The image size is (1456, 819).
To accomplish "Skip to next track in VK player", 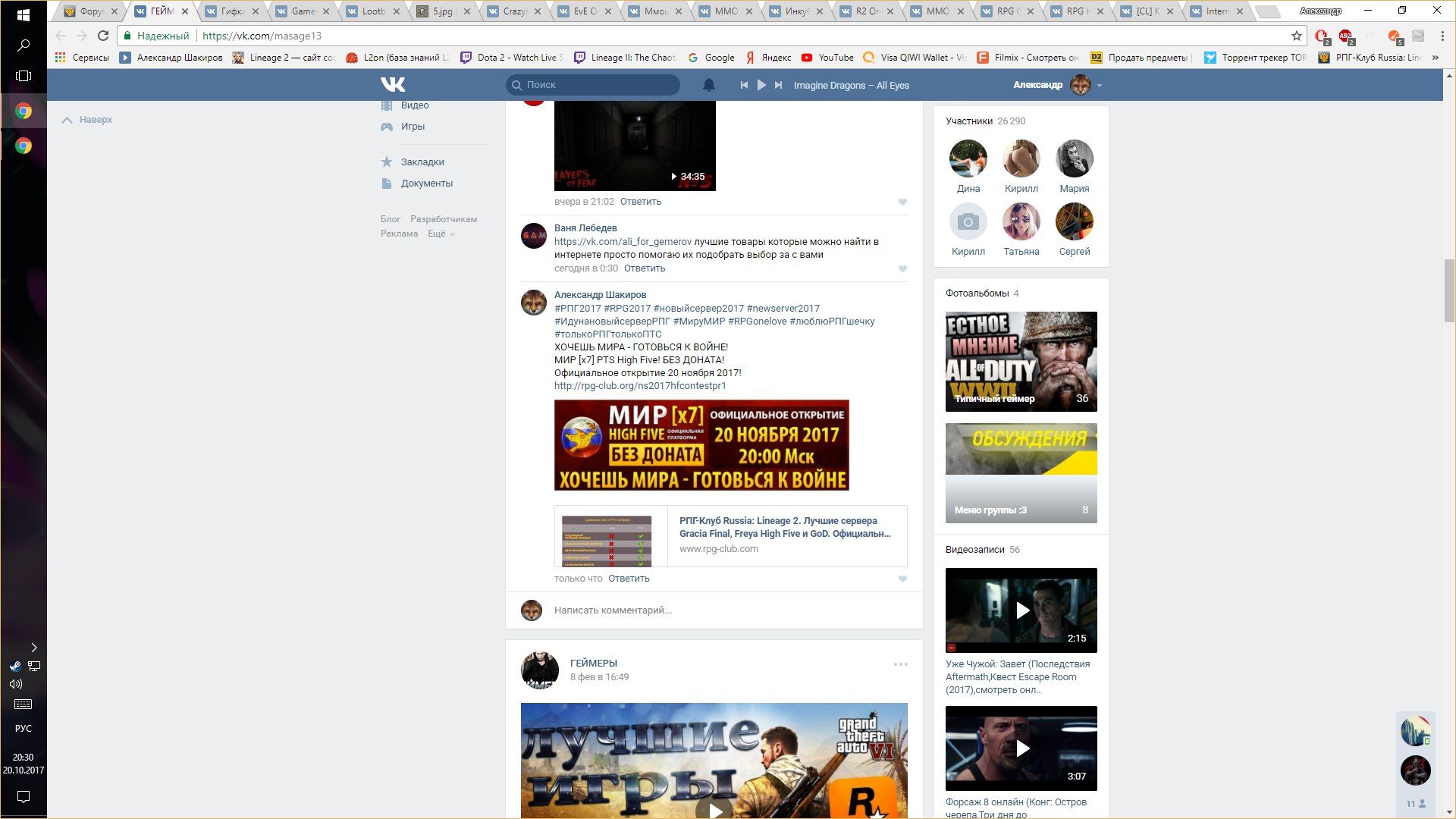I will pyautogui.click(x=778, y=85).
